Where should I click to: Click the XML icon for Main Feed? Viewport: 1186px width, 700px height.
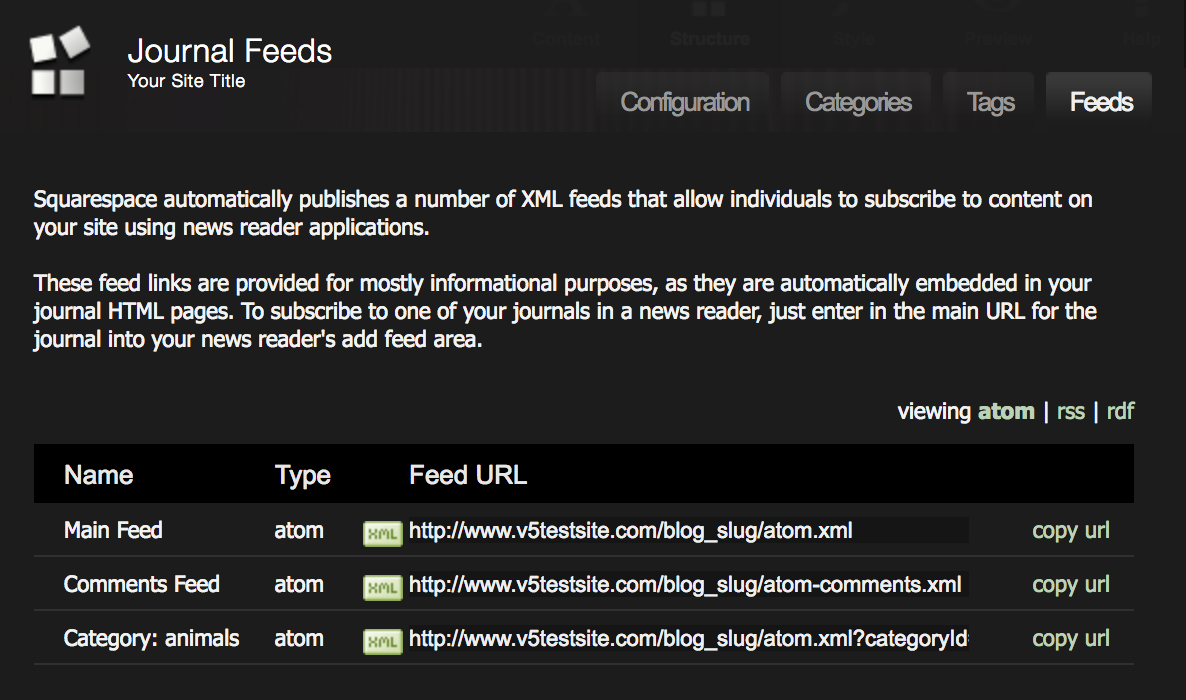click(382, 533)
